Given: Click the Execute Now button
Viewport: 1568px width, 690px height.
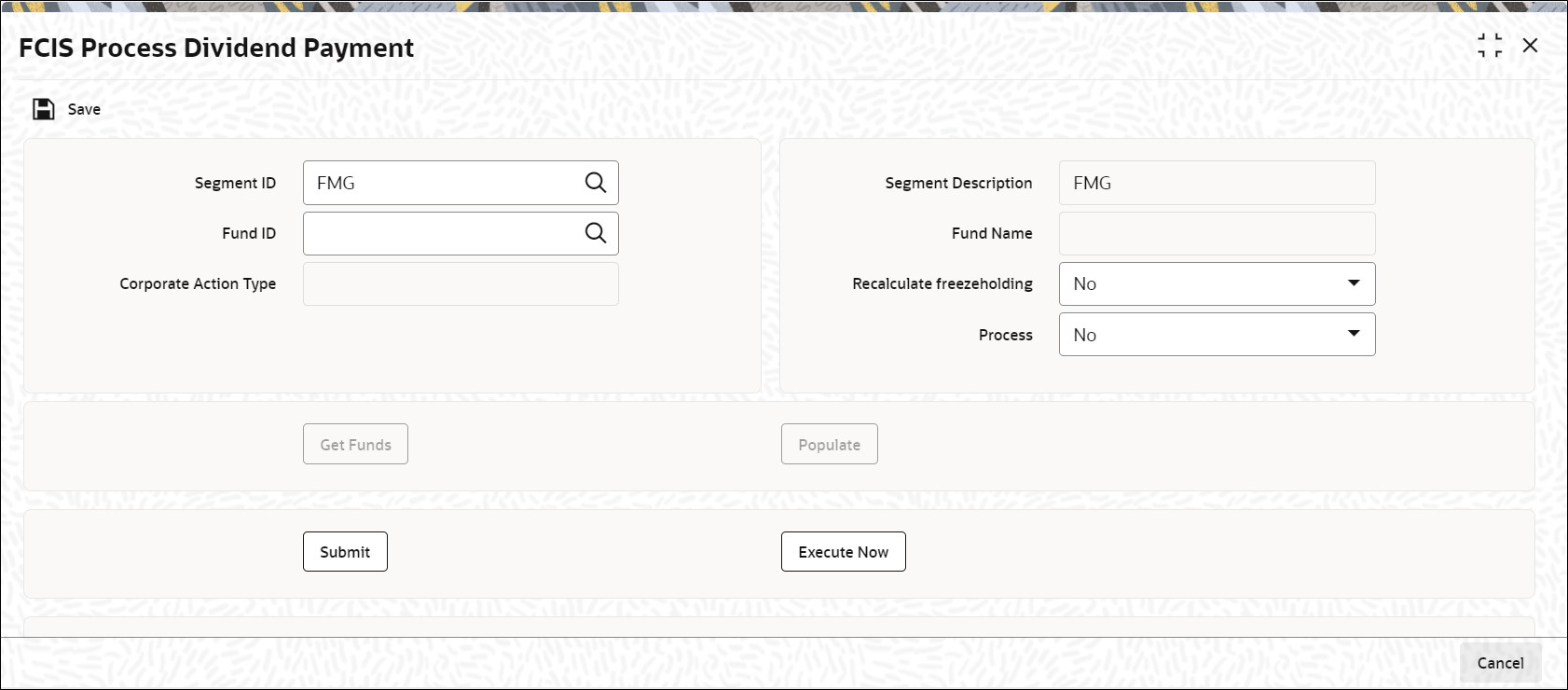Looking at the screenshot, I should click(843, 552).
